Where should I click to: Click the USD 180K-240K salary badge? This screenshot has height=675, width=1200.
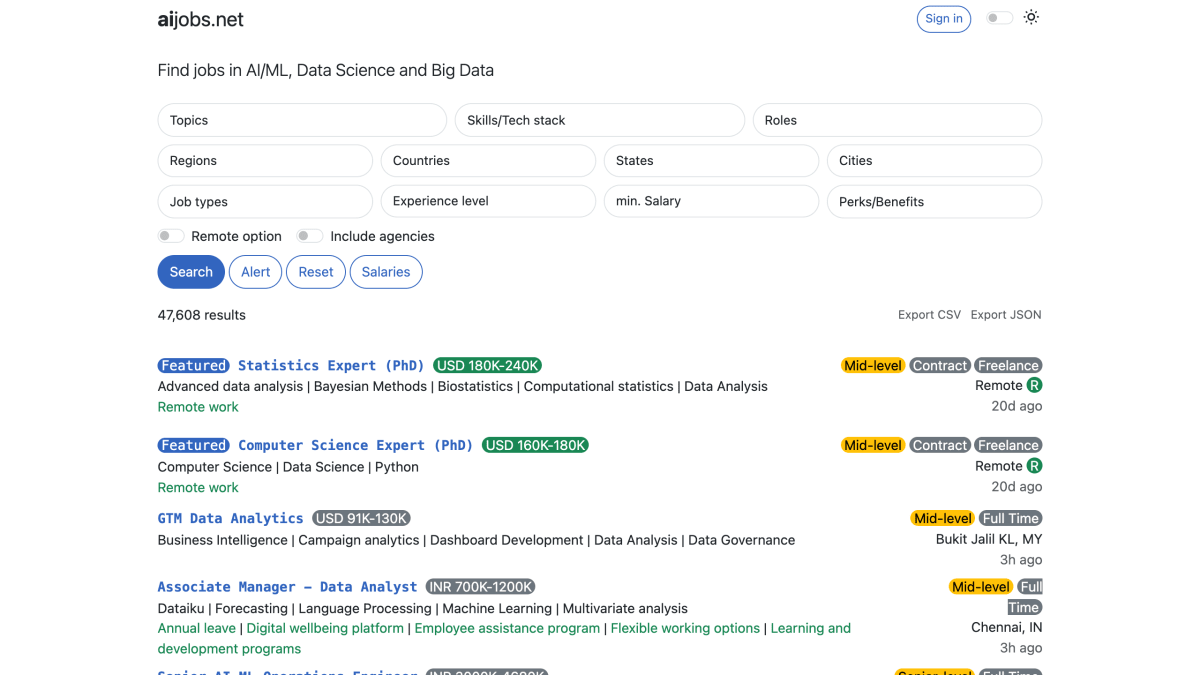(488, 365)
